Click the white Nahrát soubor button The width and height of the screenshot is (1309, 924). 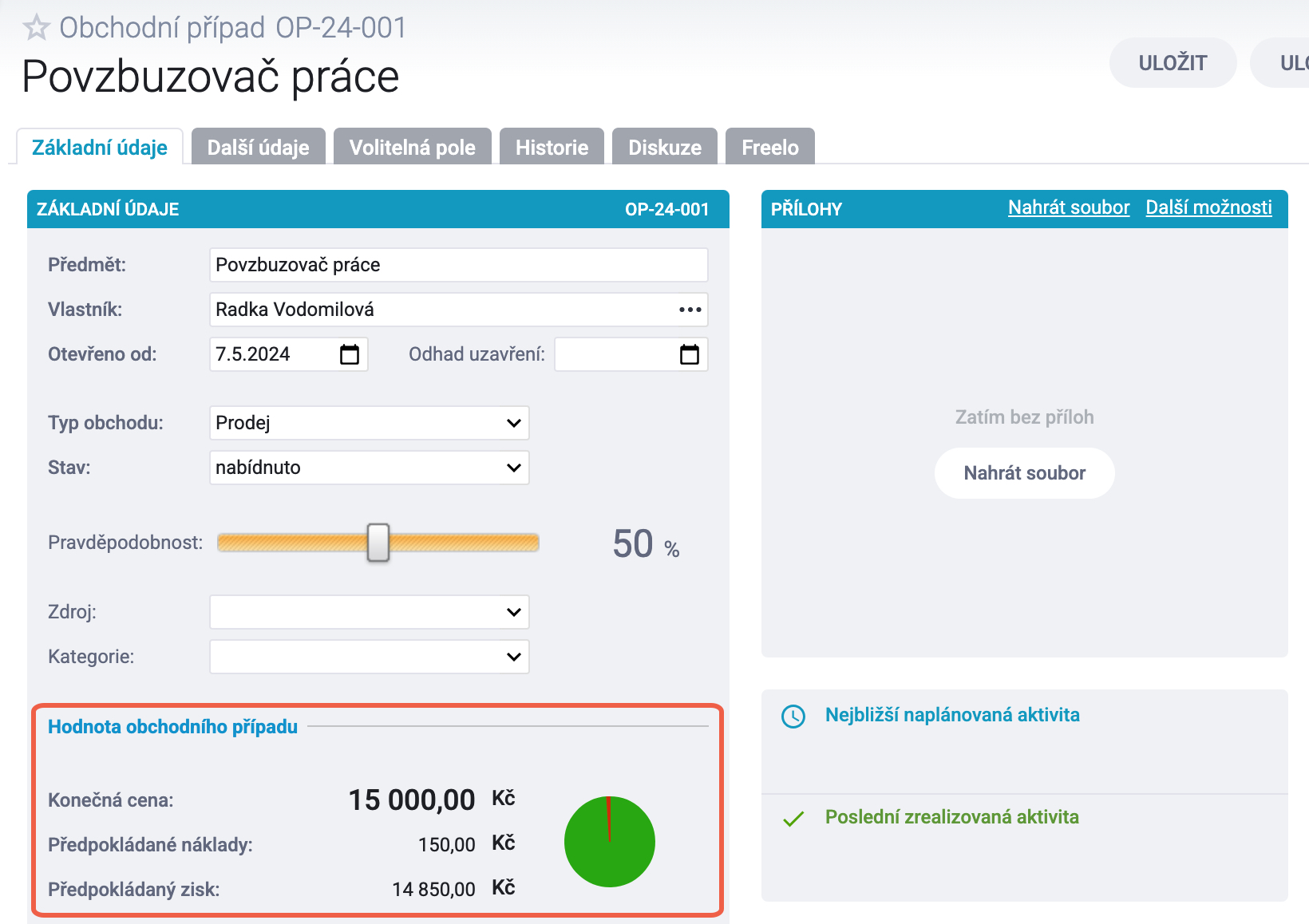click(1025, 473)
